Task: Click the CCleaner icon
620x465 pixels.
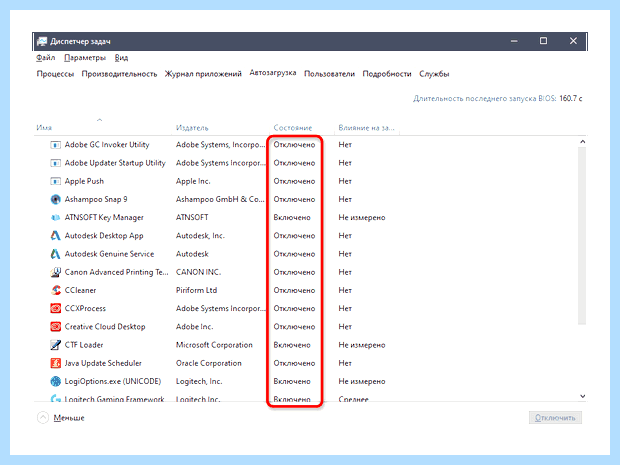Action: tap(55, 290)
